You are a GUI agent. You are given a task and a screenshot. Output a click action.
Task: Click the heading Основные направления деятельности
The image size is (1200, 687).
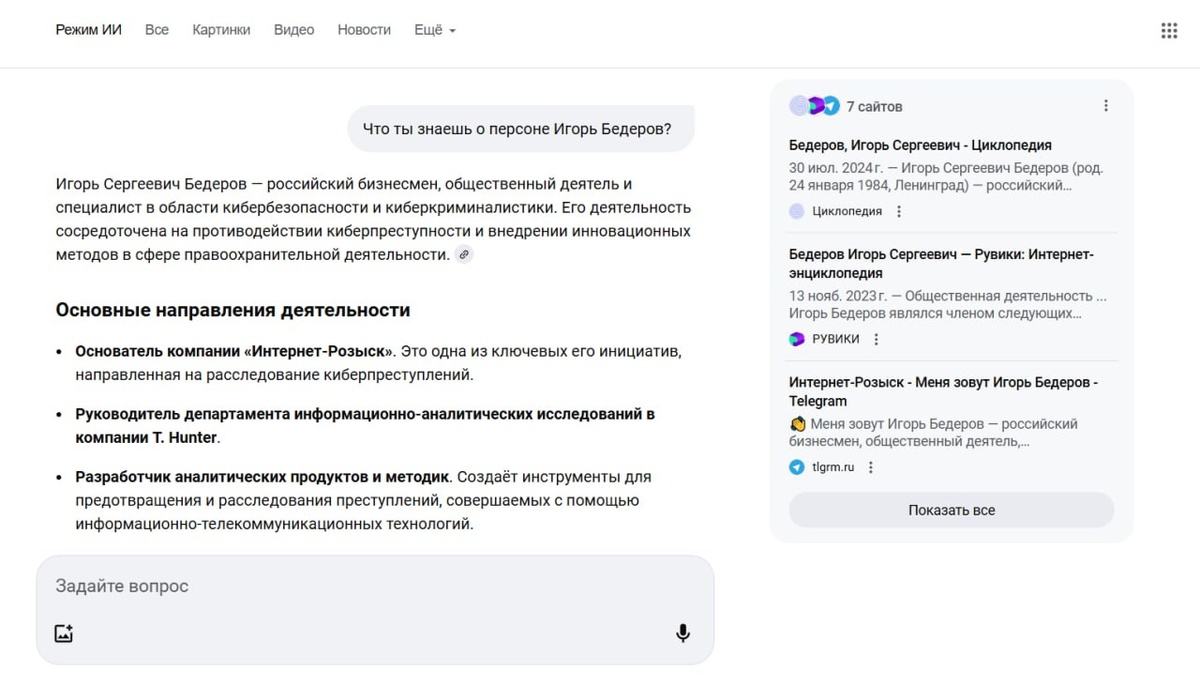[x=233, y=310]
